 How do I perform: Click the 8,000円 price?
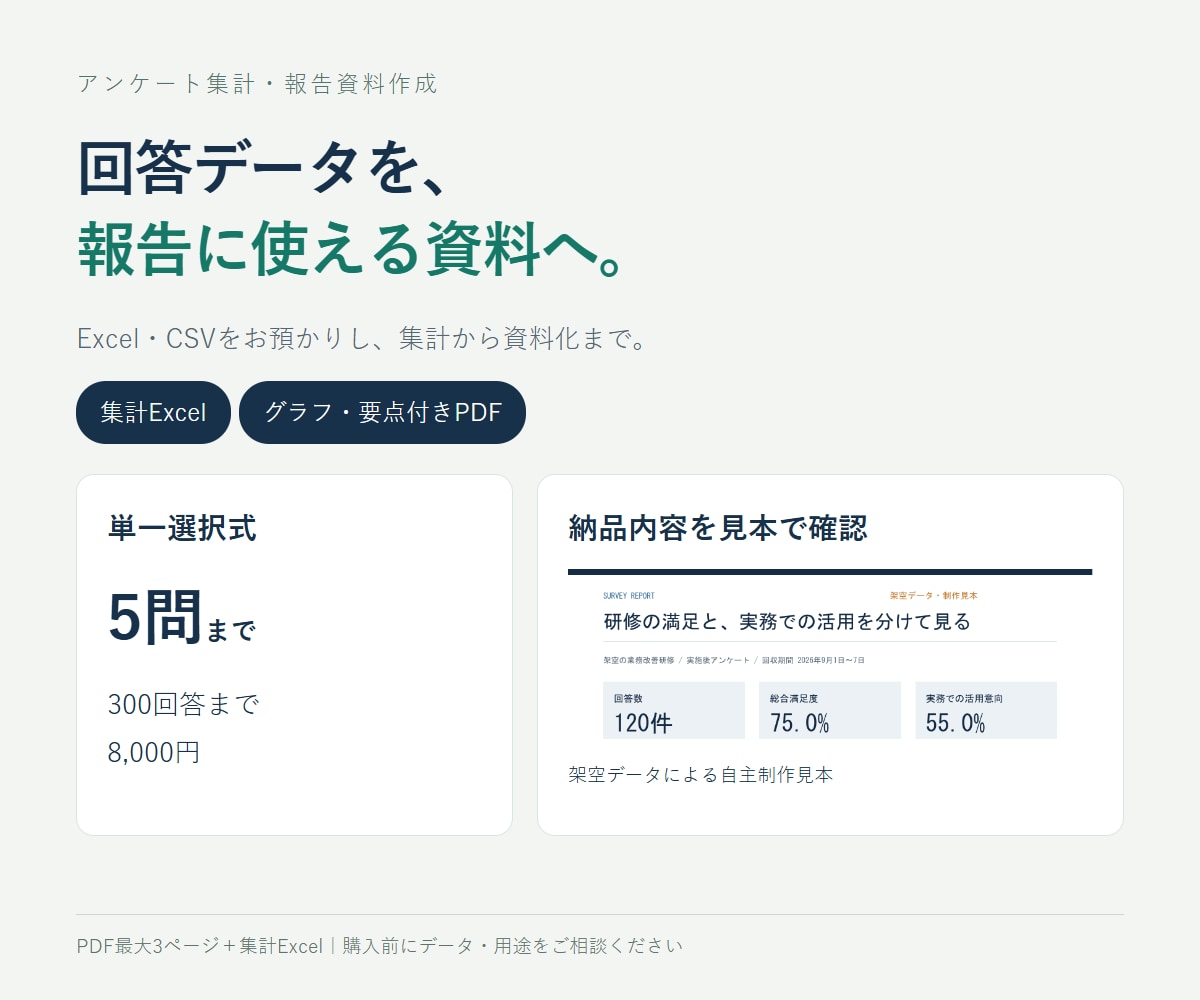click(154, 752)
